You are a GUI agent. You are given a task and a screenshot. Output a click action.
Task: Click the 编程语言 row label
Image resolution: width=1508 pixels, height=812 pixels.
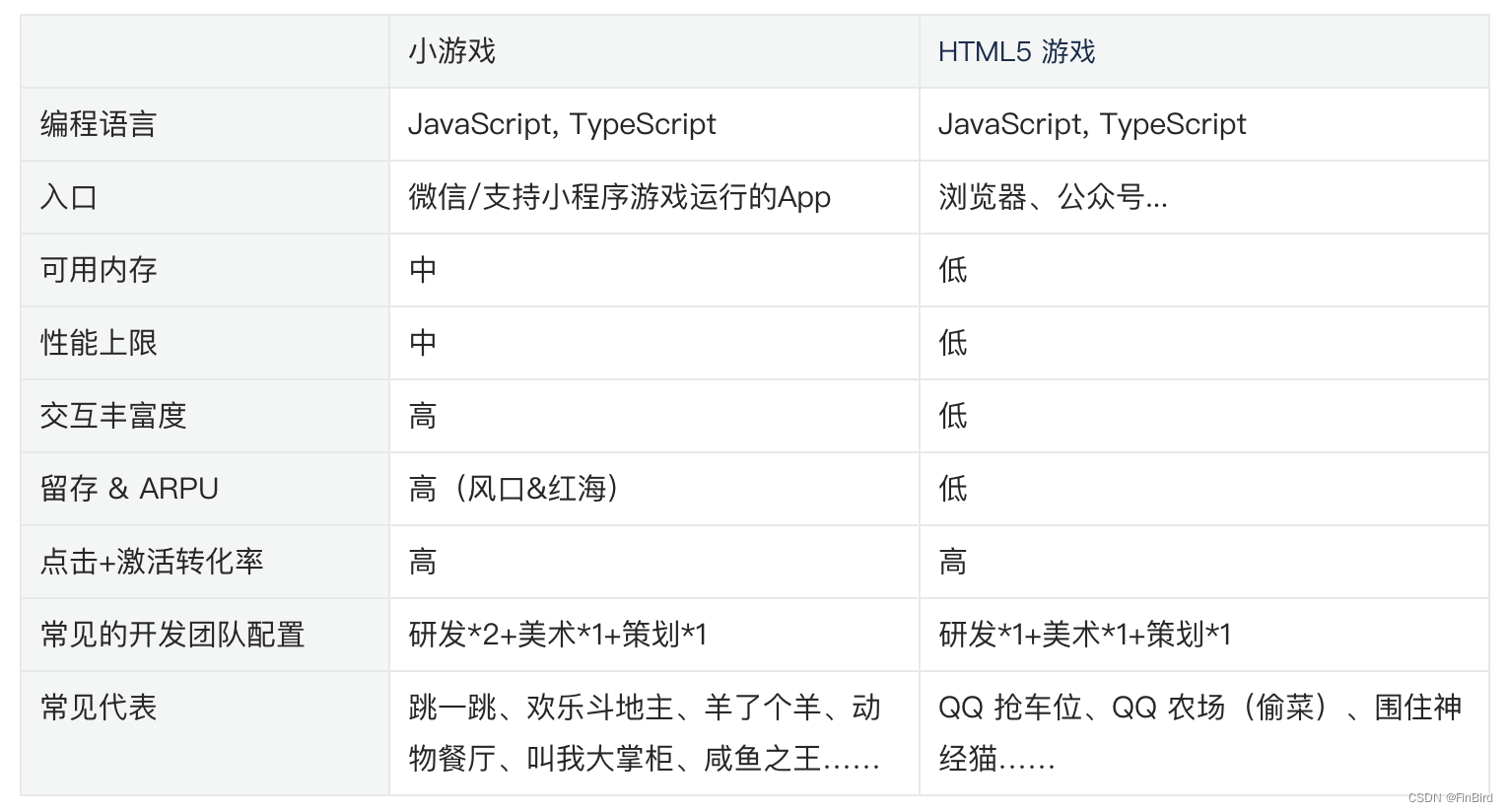click(99, 124)
